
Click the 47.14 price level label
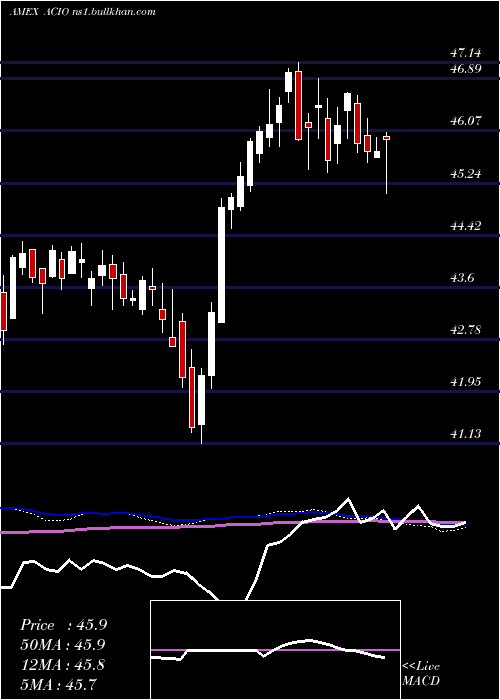[x=466, y=53]
